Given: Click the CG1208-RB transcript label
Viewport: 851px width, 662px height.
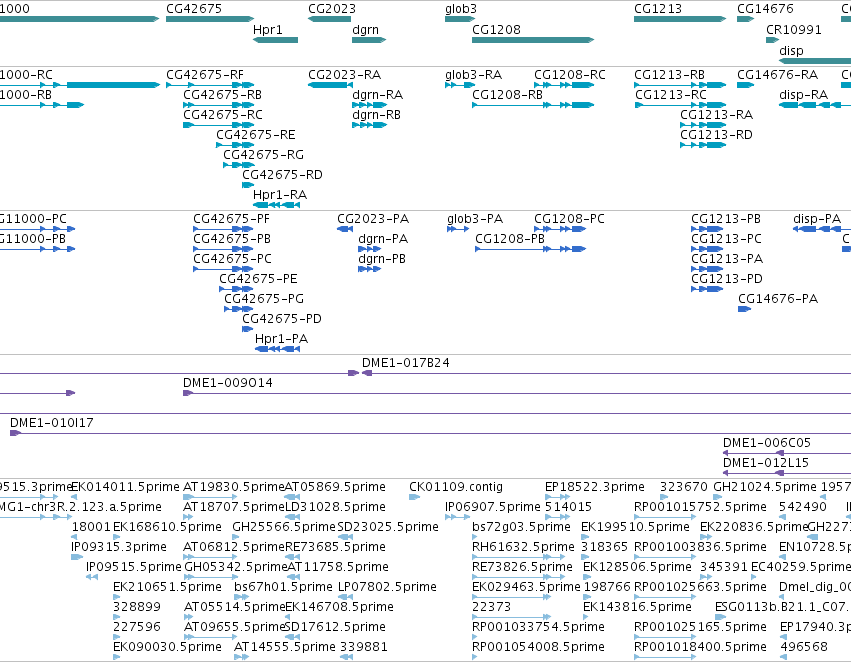Looking at the screenshot, I should 507,95.
